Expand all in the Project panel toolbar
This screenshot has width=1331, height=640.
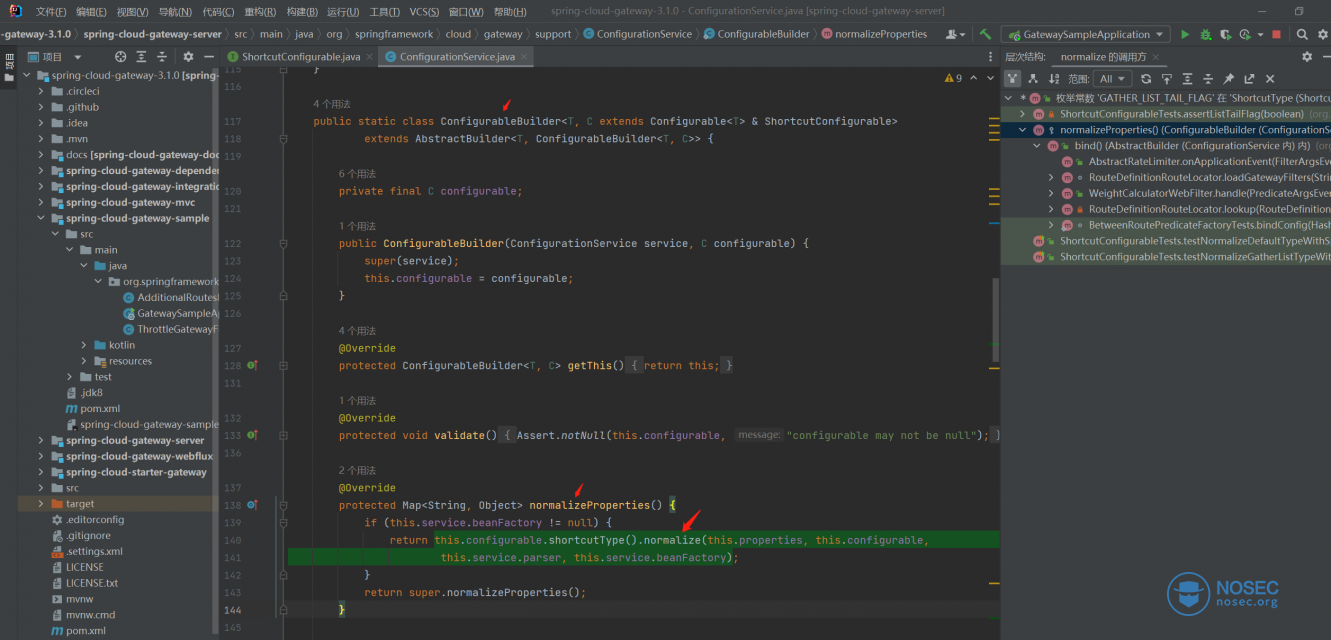click(x=143, y=57)
